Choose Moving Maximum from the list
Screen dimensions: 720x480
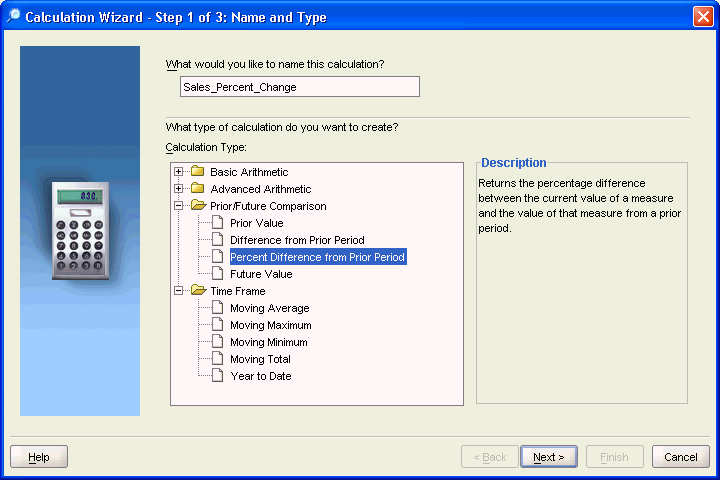coord(270,325)
